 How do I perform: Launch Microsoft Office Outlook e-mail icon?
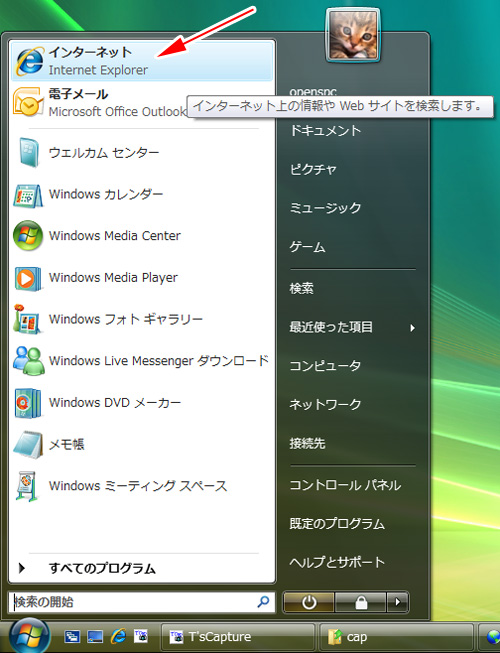[x=28, y=102]
